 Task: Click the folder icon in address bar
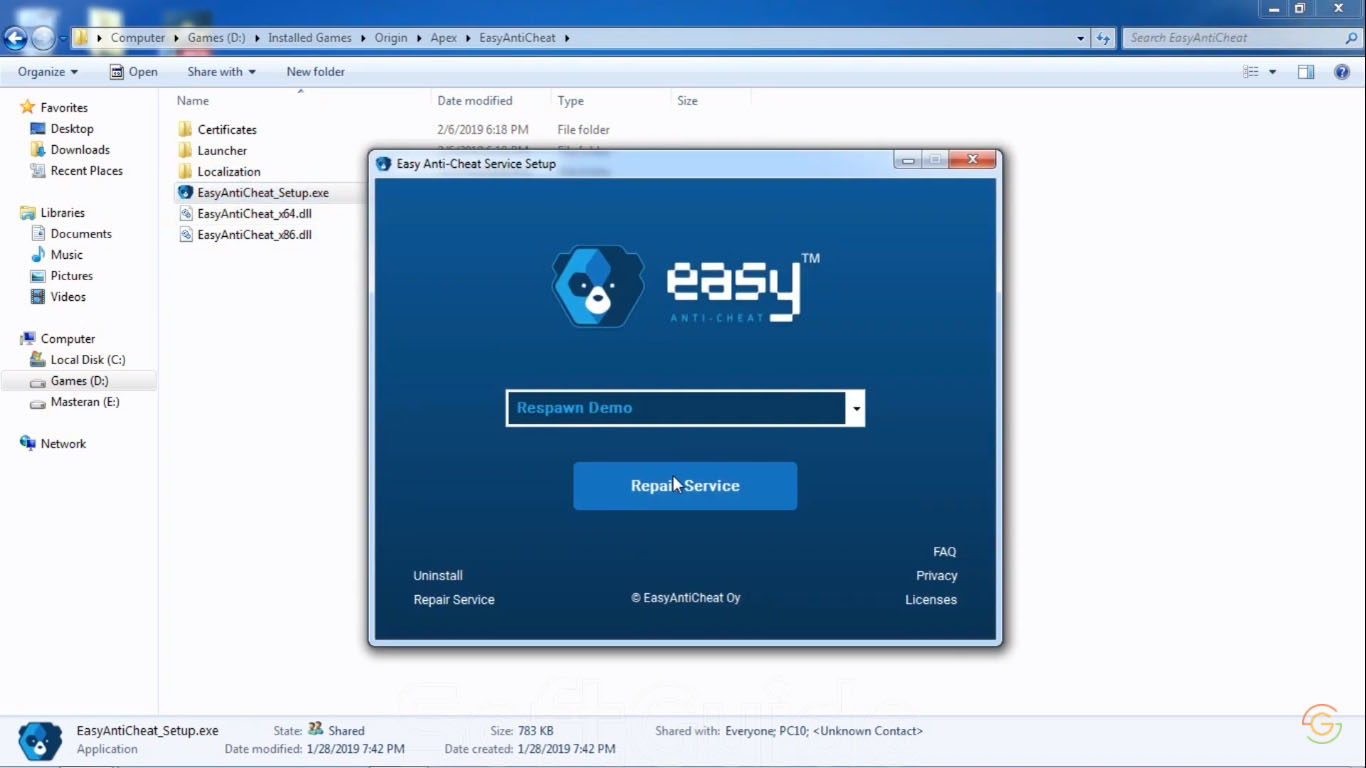click(x=82, y=38)
